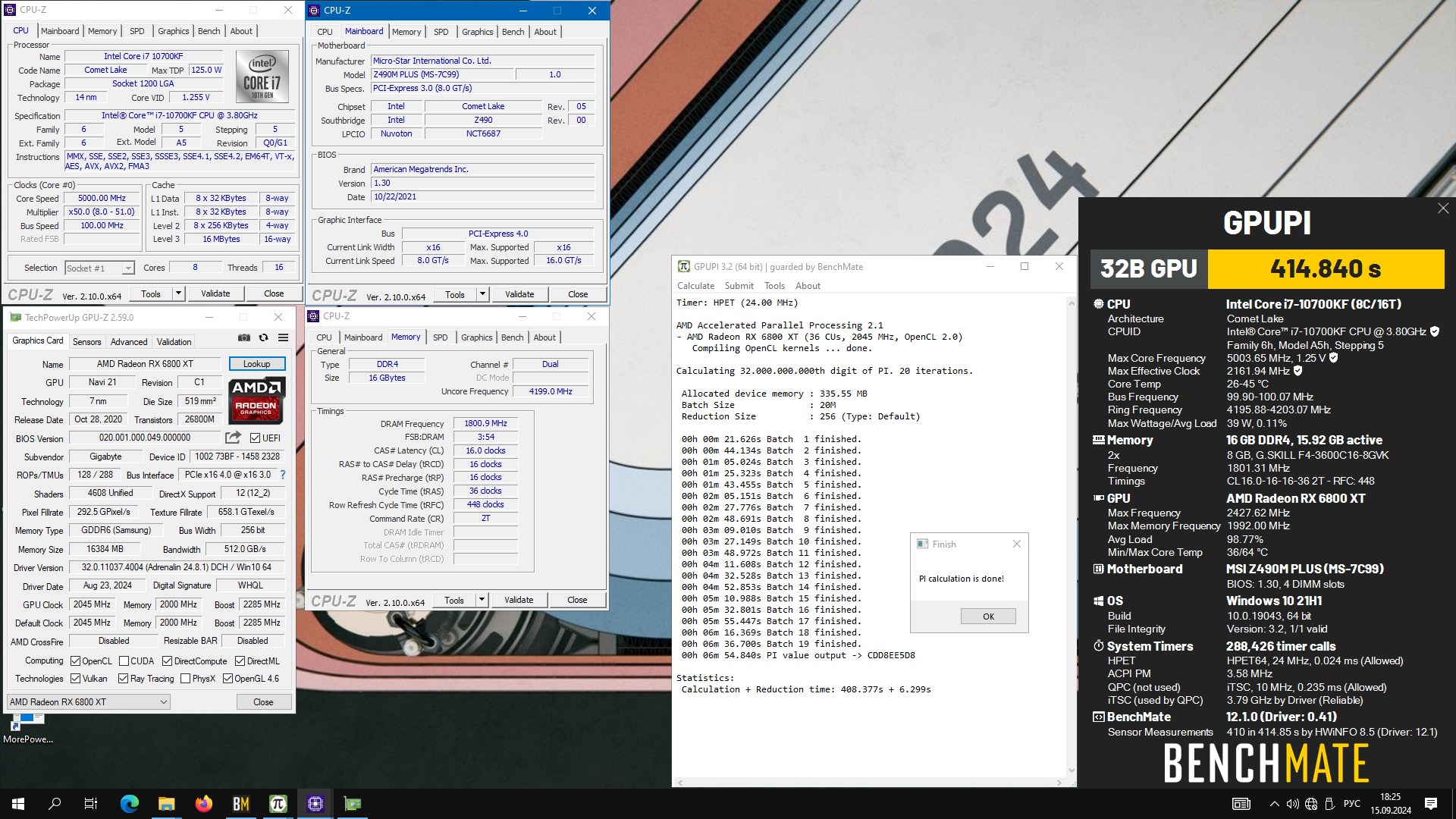This screenshot has height=819, width=1456.
Task: Toggle OpenCL computing checkbox
Action: point(75,661)
